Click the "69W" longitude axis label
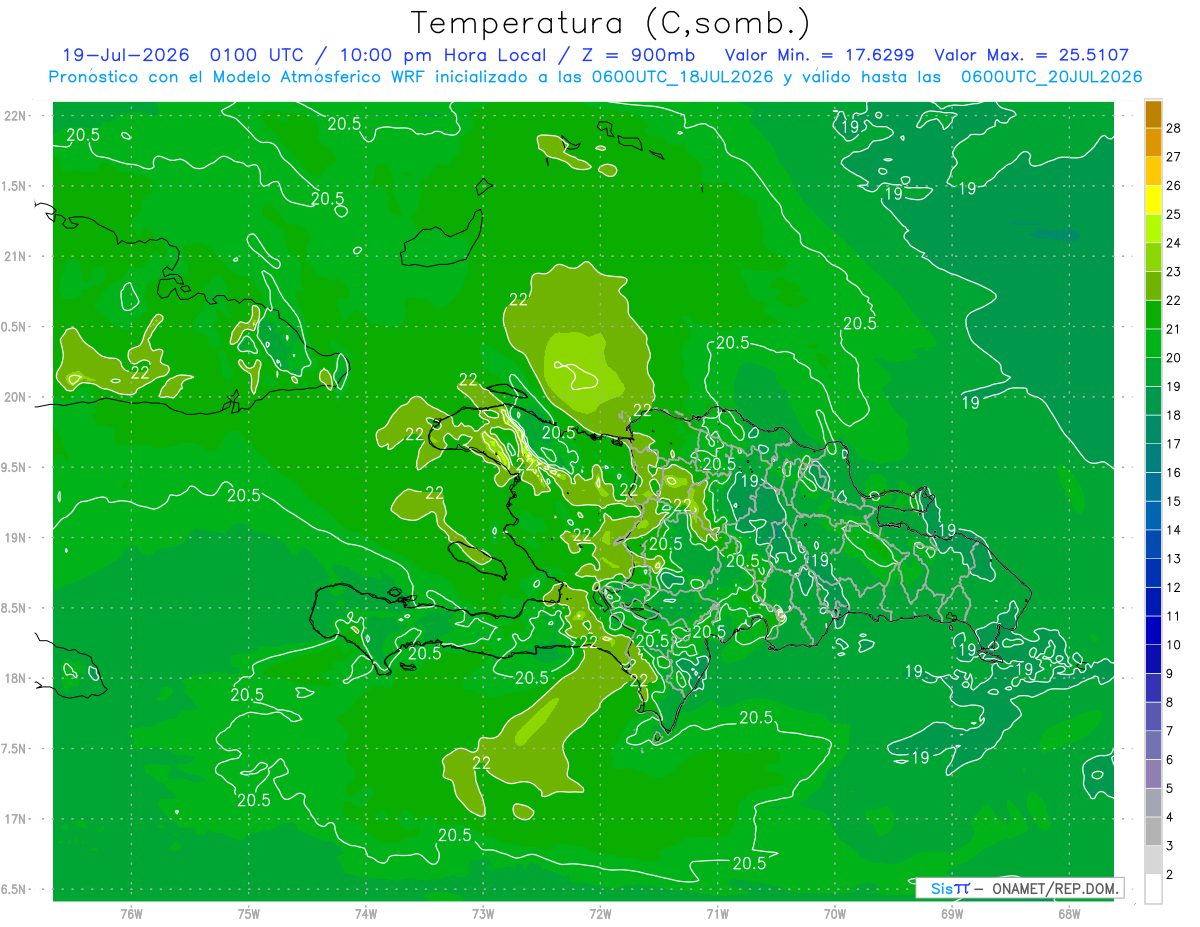Screen dimensions: 1200x927 click(951, 914)
